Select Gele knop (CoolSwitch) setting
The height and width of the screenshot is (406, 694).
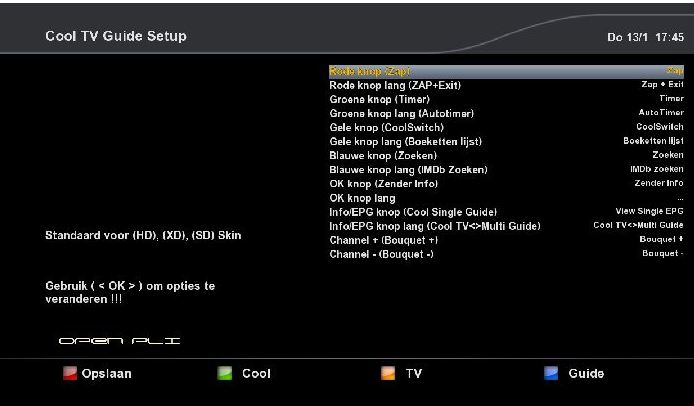click(506, 128)
